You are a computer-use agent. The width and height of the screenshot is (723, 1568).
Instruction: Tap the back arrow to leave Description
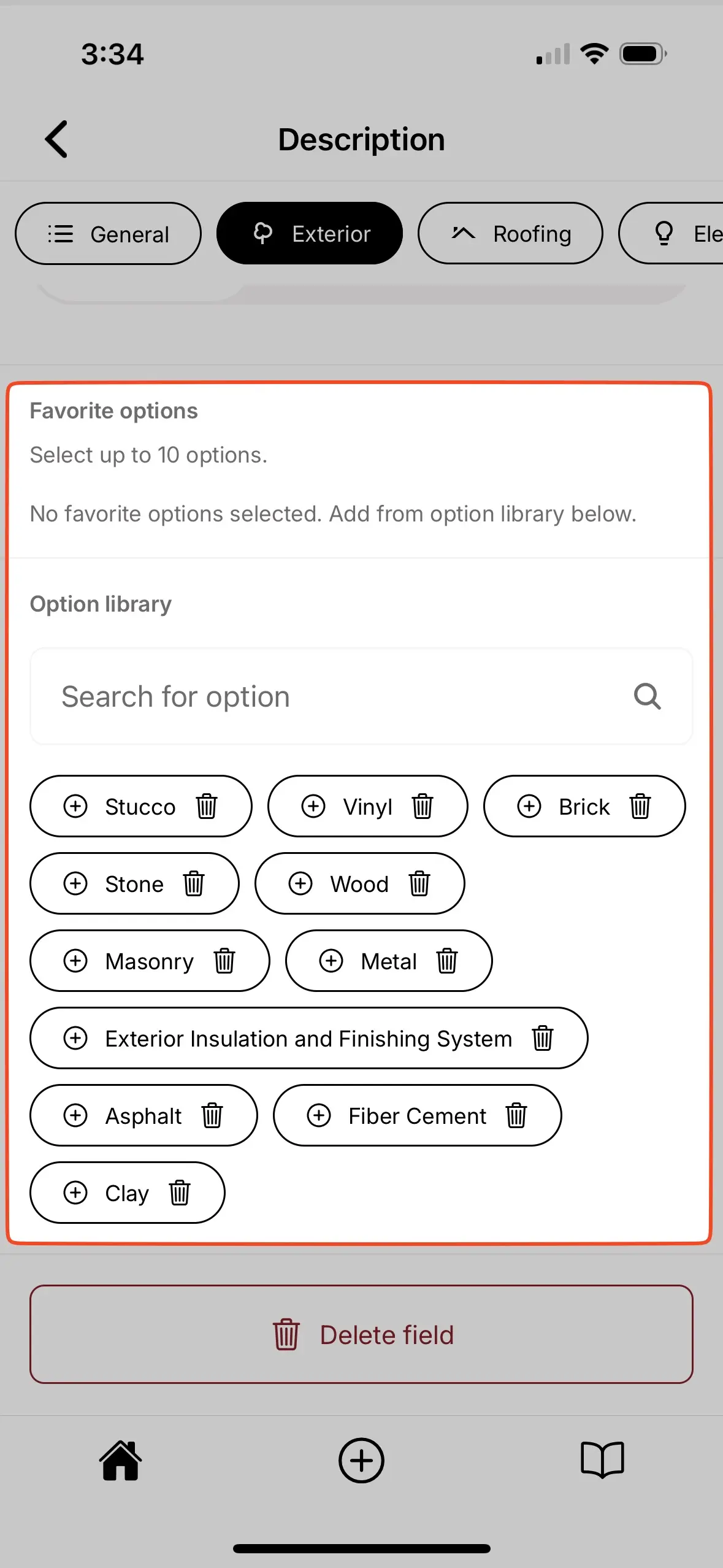[56, 139]
